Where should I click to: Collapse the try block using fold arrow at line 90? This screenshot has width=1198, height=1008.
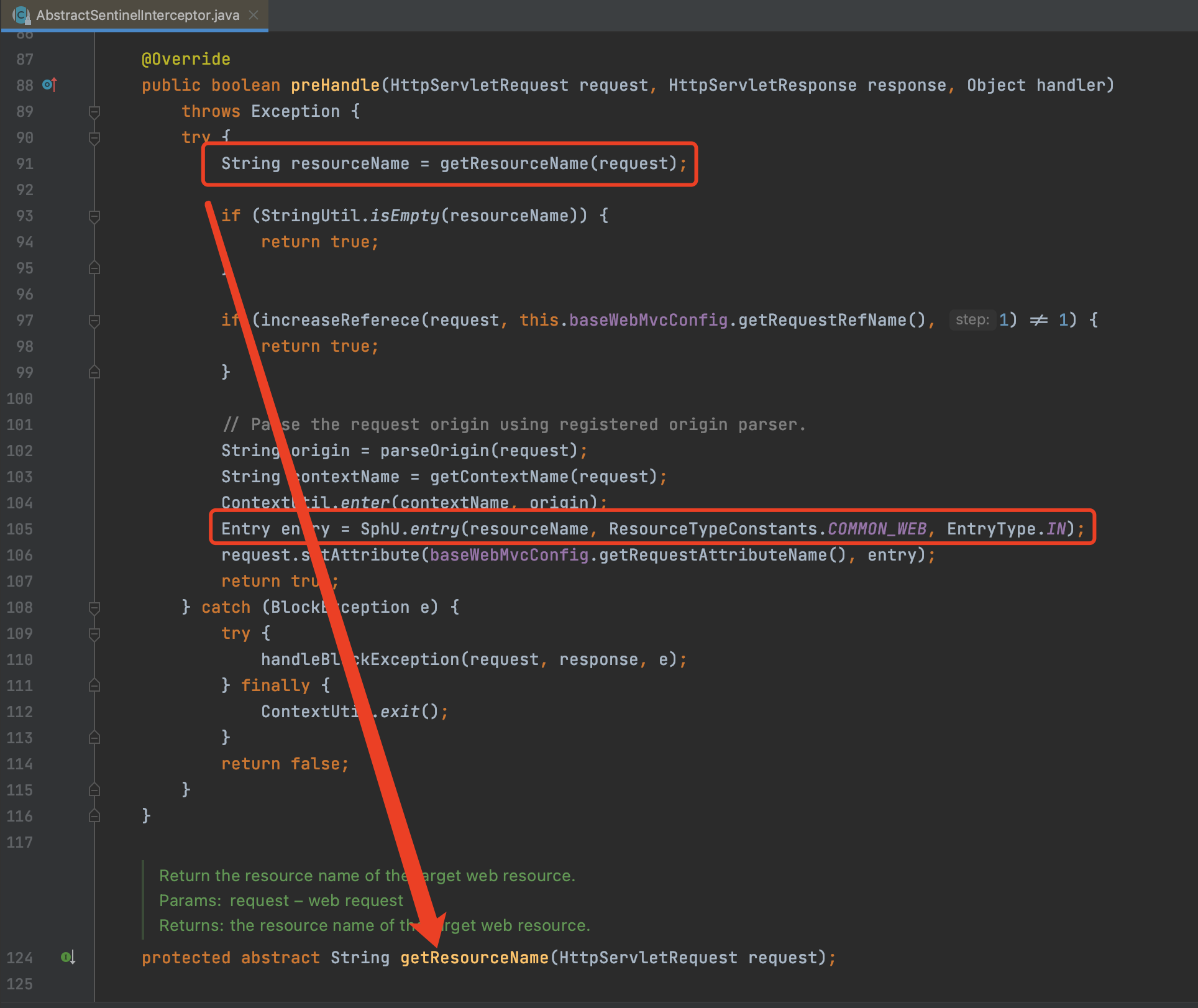point(94,137)
